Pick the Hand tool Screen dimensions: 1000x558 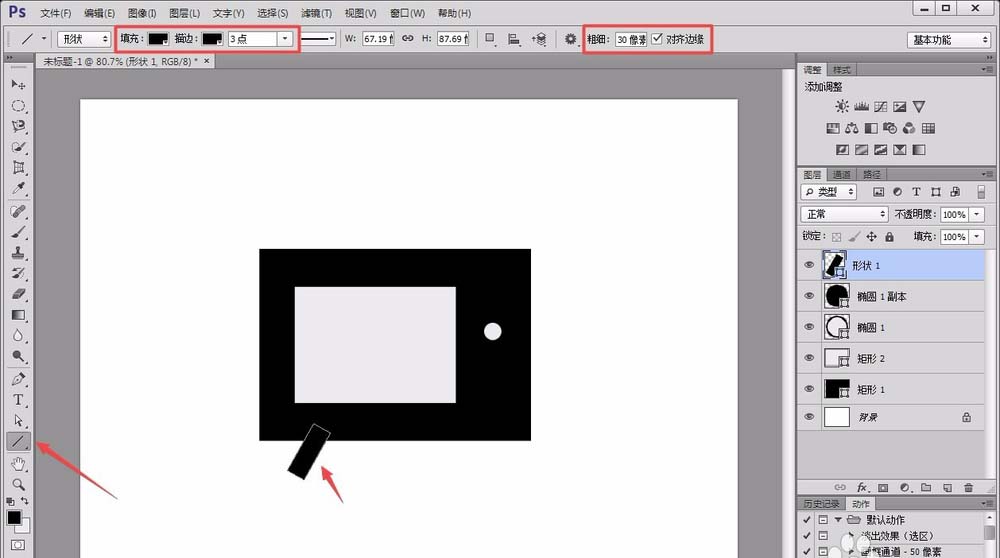click(x=18, y=463)
